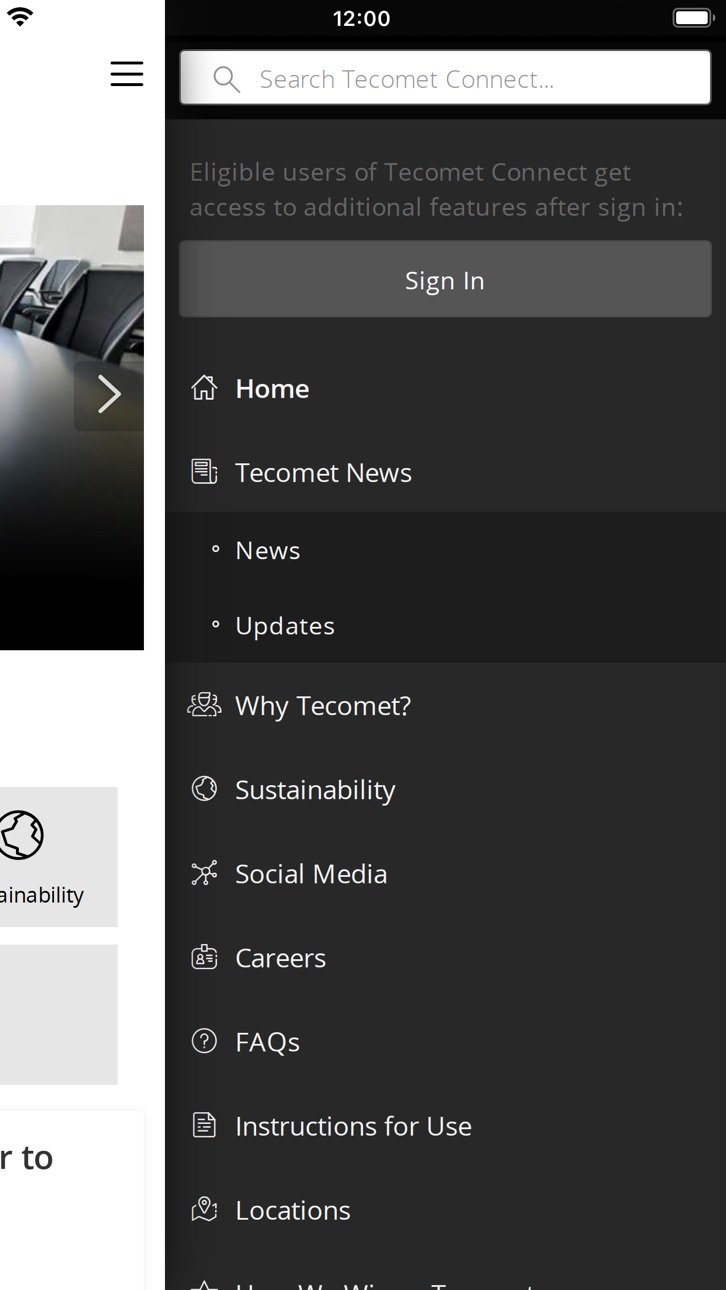Click the Careers badge icon
The image size is (726, 1290).
pos(204,957)
